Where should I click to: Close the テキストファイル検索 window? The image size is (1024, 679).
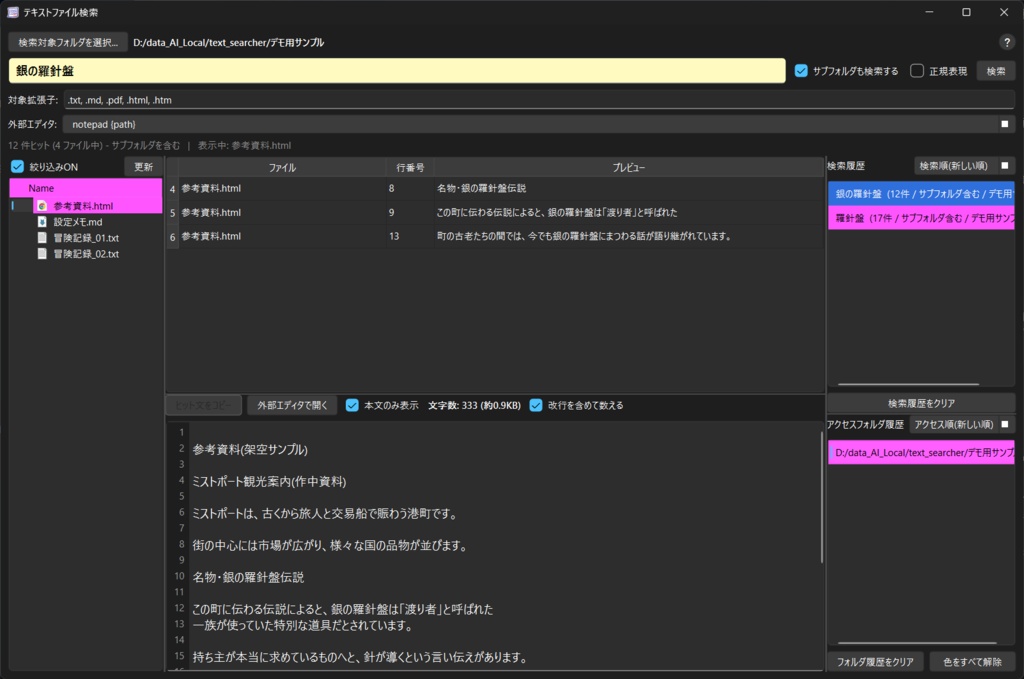click(x=1004, y=12)
